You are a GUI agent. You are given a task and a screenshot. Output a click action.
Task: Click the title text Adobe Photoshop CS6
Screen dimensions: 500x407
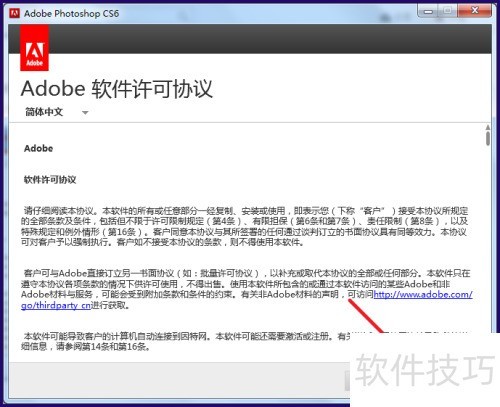click(71, 14)
